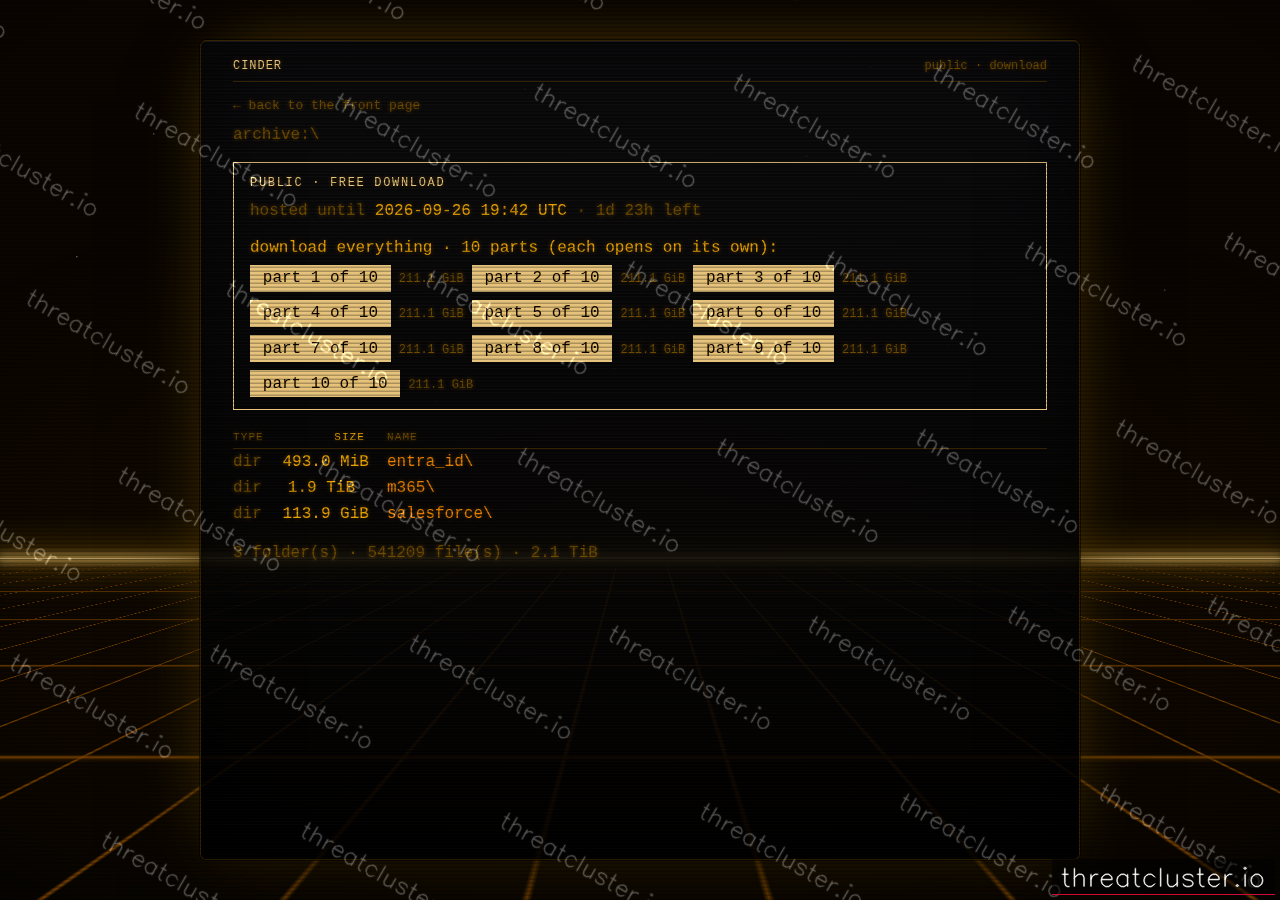Click the 1d 23h left countdown
Image resolution: width=1280 pixels, height=900 pixels.
(x=648, y=210)
